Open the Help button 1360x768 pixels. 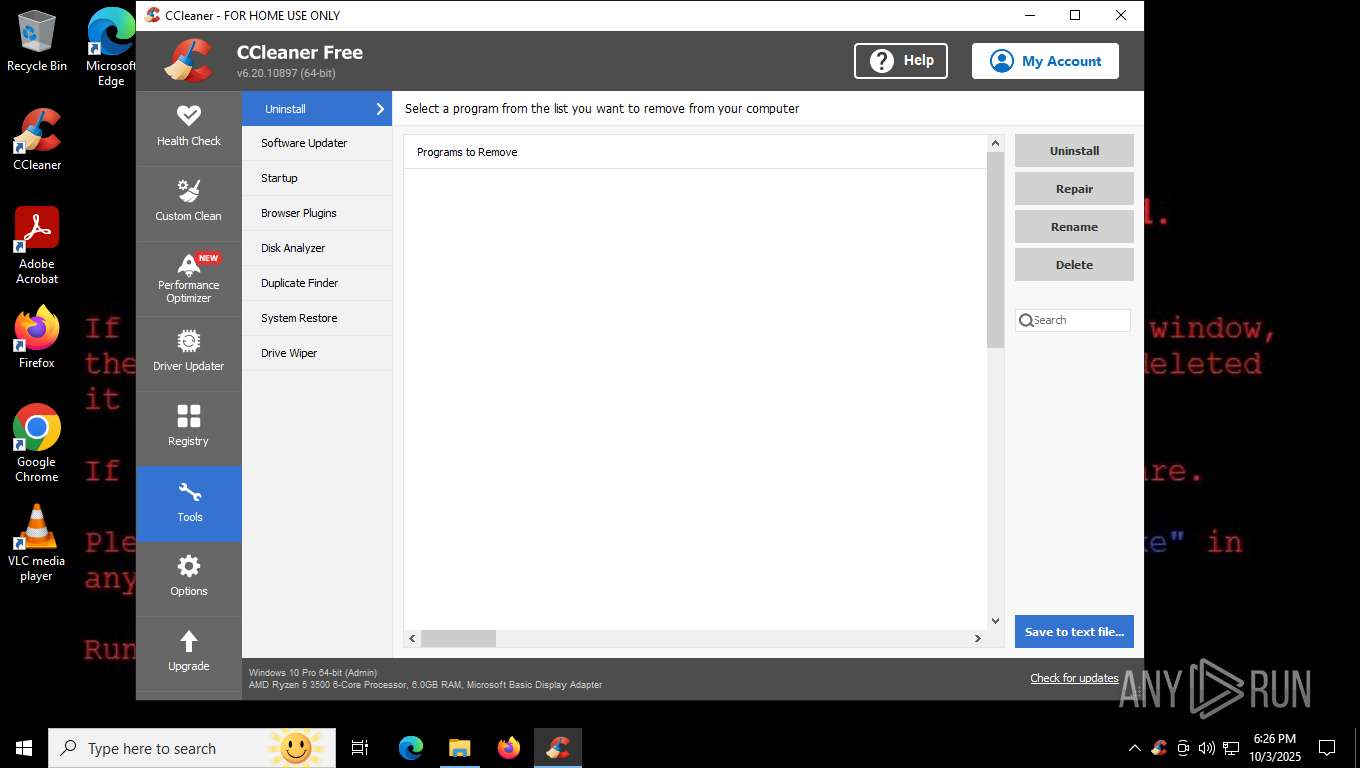[901, 61]
